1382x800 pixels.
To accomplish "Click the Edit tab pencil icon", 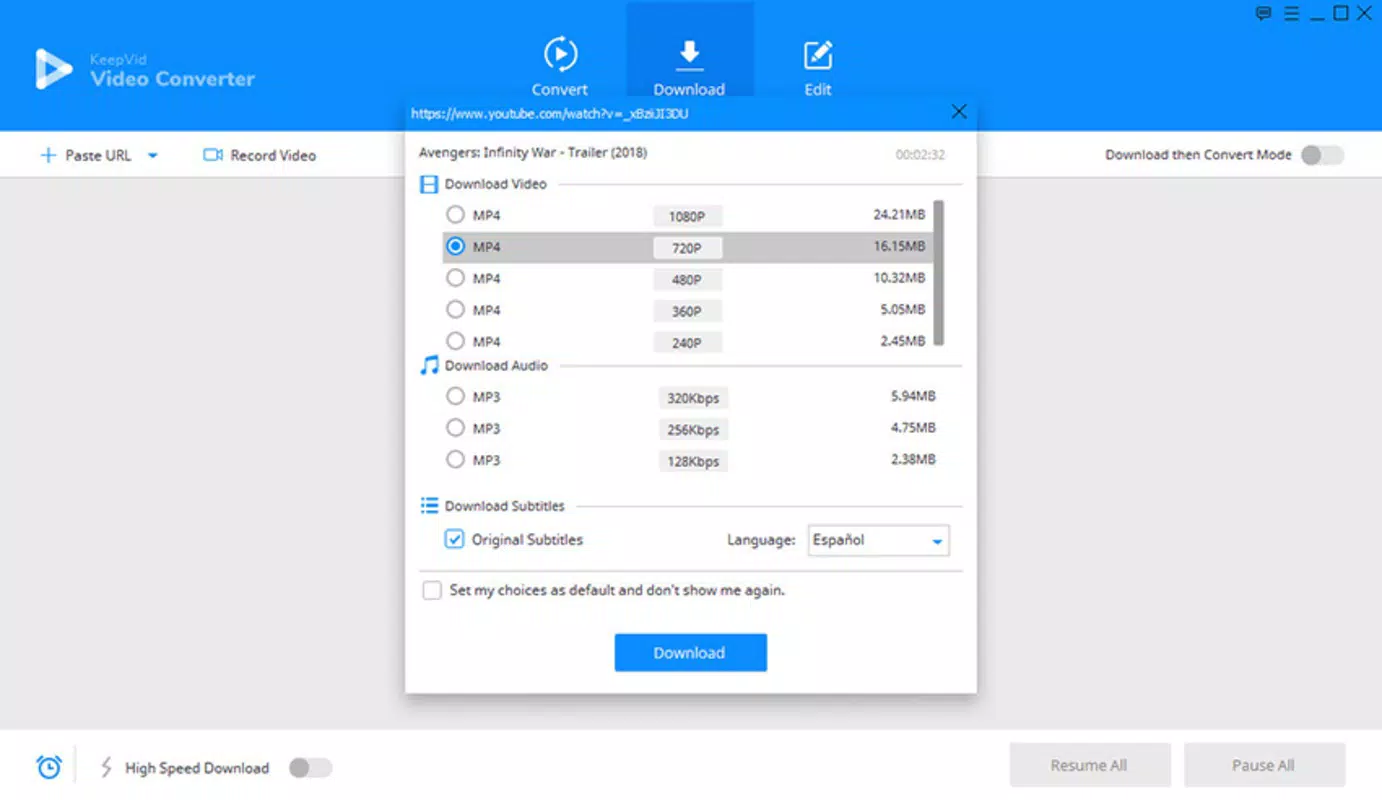I will point(818,54).
